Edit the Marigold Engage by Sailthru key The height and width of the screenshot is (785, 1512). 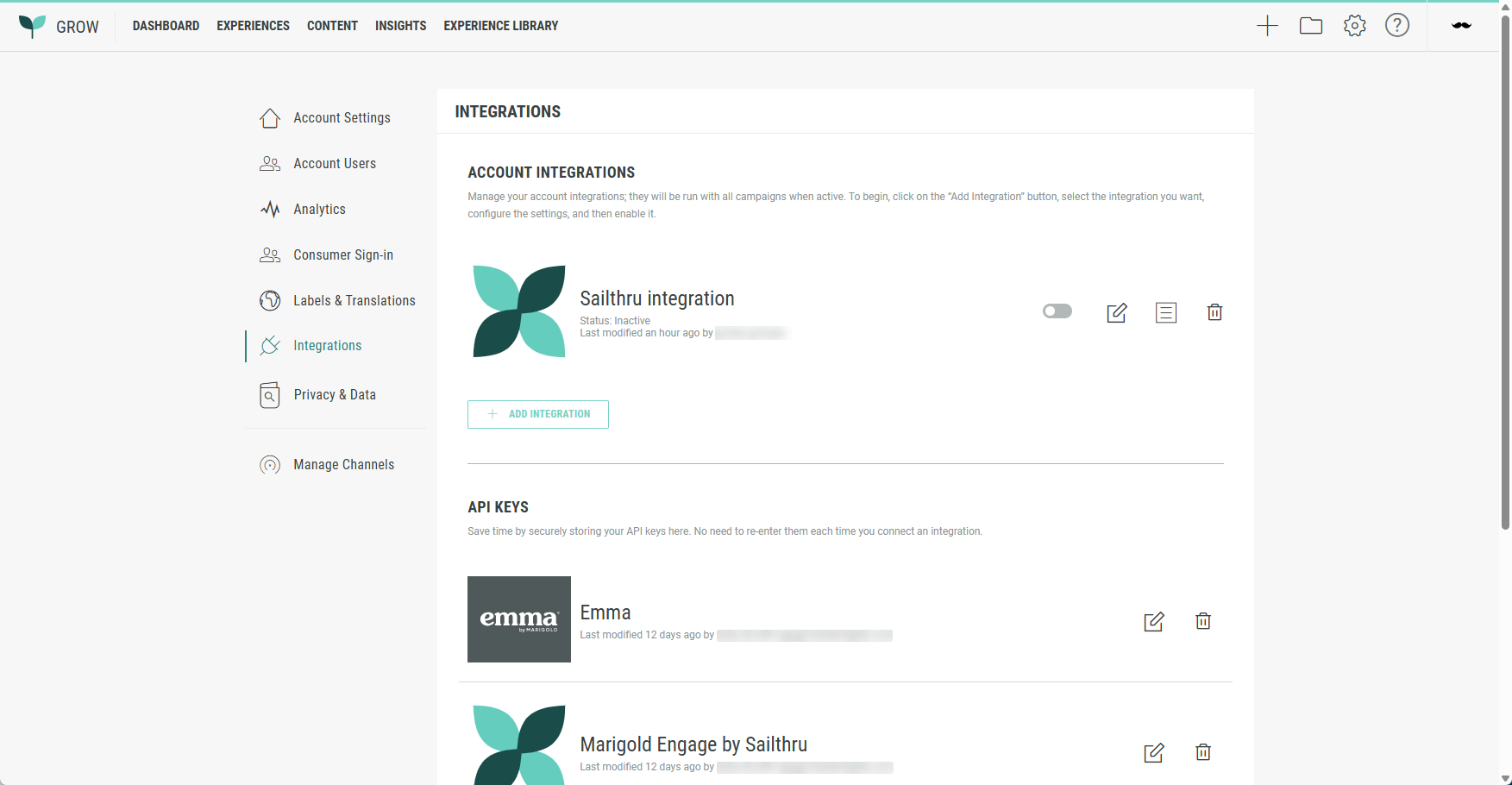1153,752
